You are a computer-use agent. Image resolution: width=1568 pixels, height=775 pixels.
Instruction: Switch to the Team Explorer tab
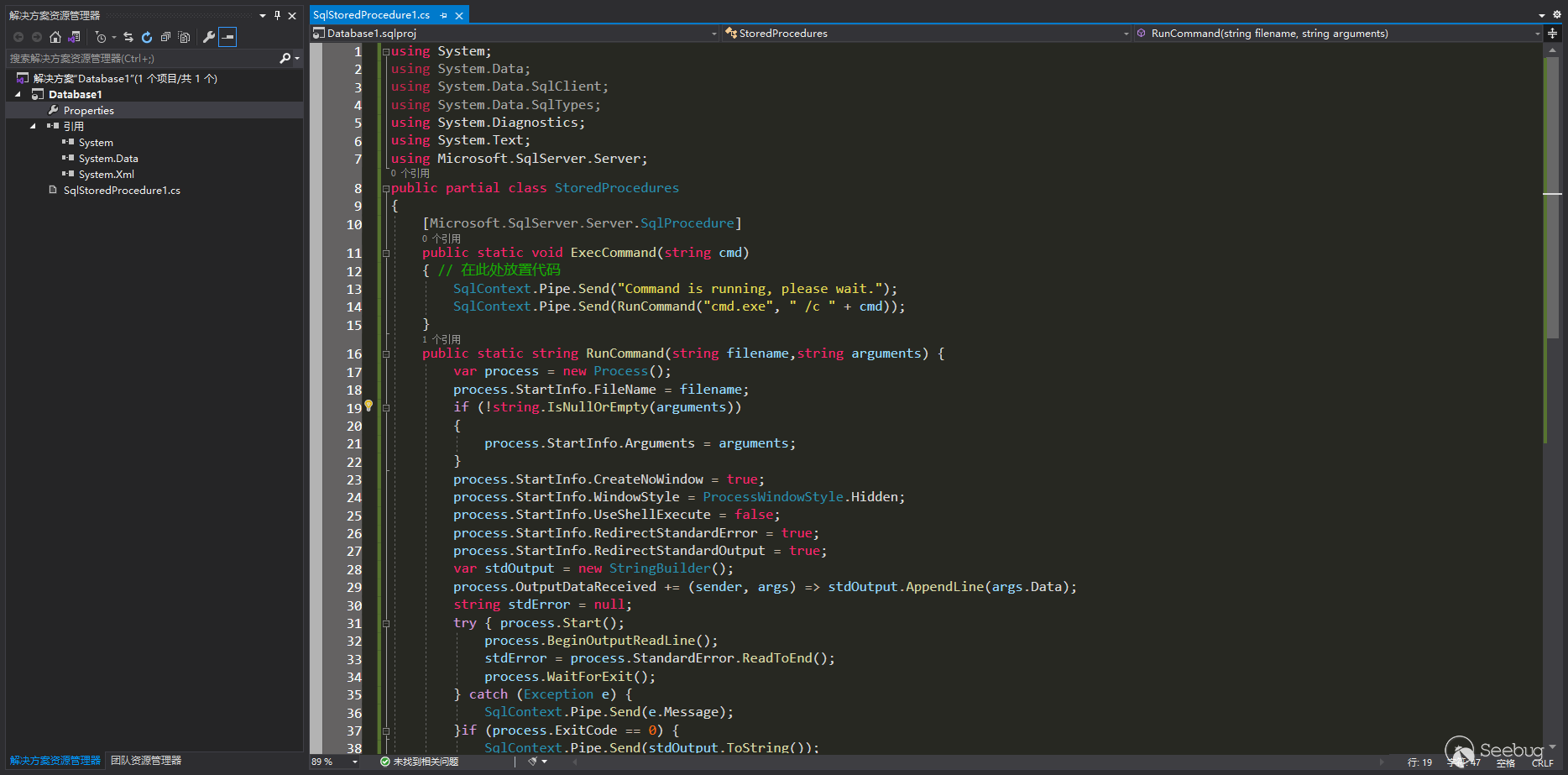(x=146, y=761)
